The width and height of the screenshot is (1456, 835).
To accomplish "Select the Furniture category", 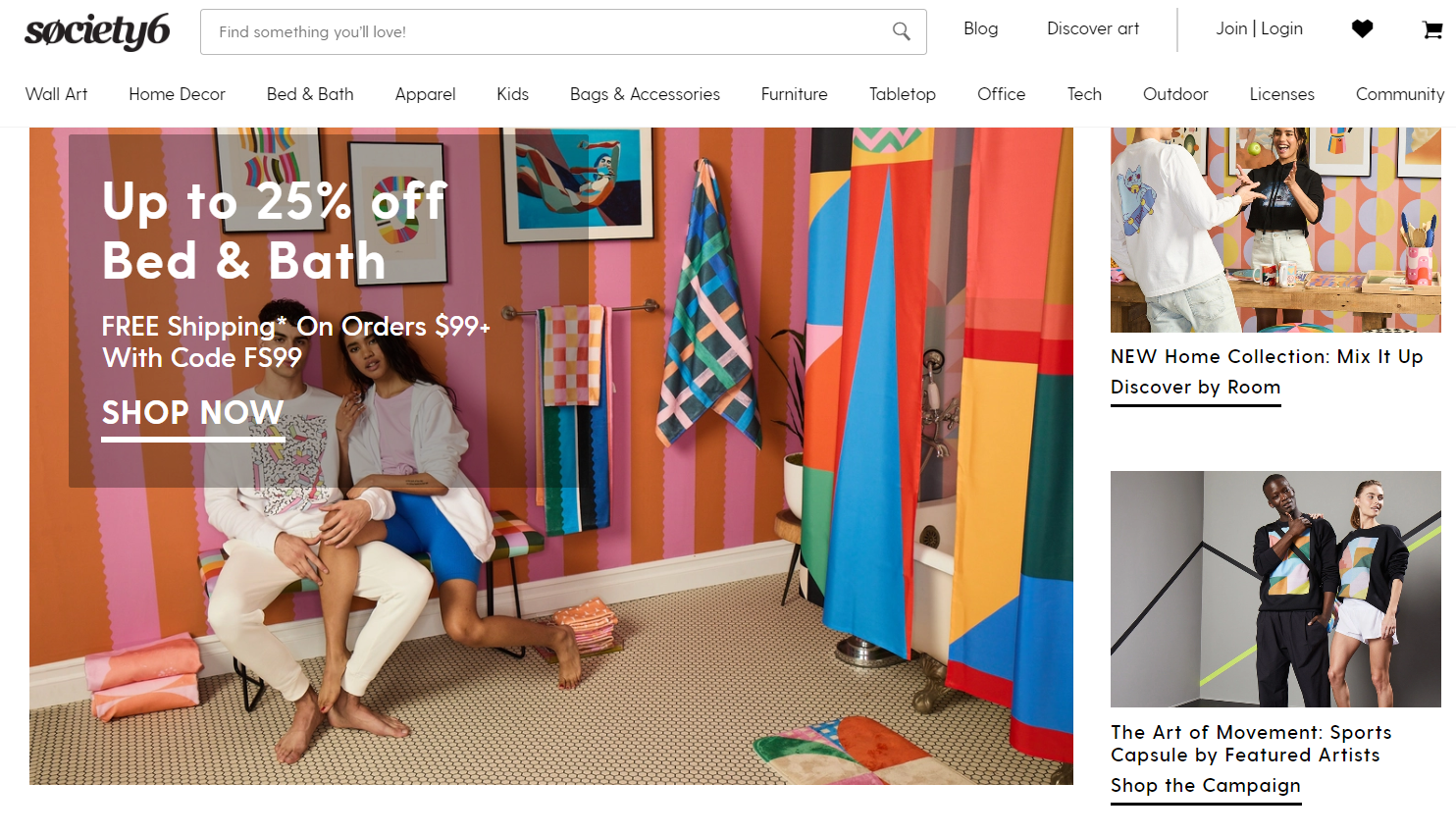I will 794,94.
